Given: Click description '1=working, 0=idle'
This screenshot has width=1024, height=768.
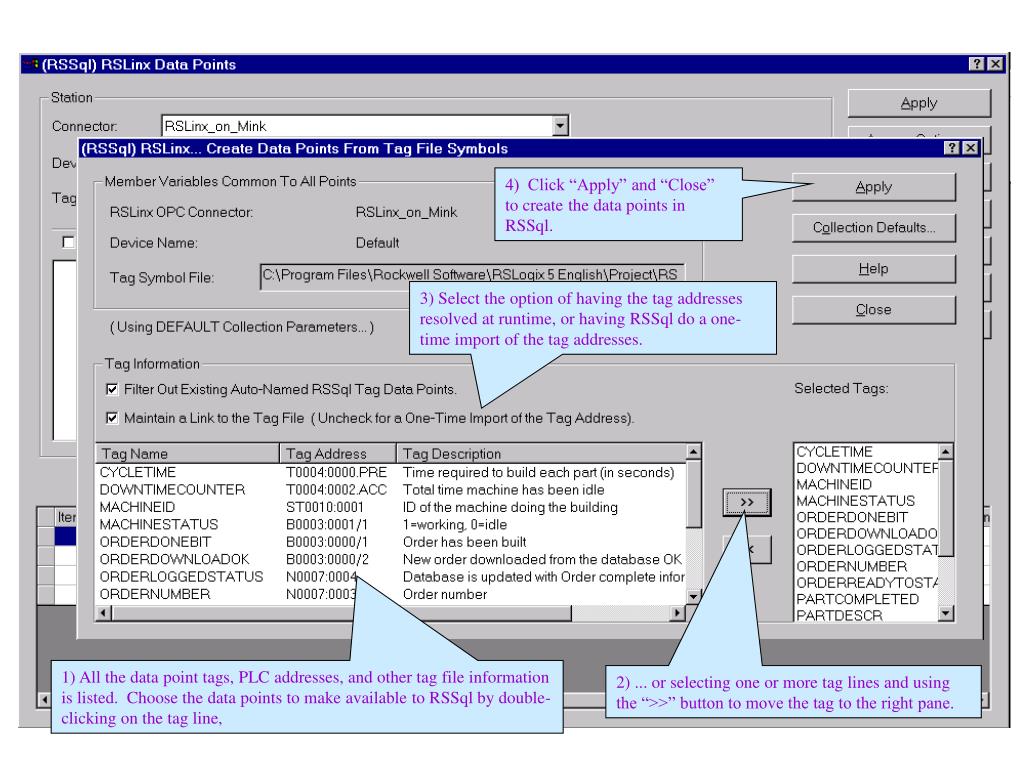Looking at the screenshot, I should [x=455, y=524].
